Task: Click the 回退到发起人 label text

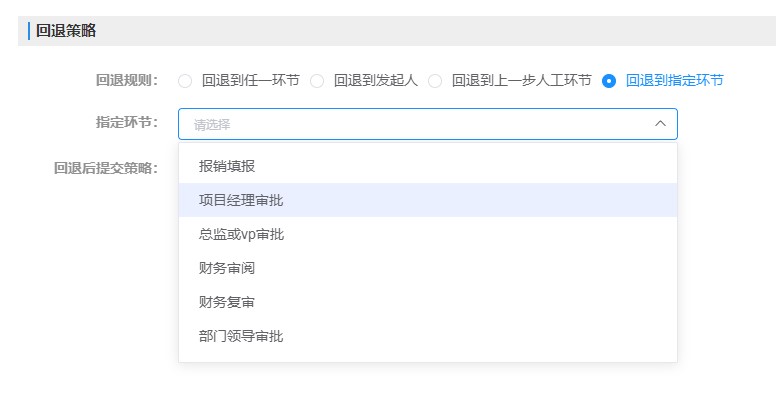Action: (372, 81)
